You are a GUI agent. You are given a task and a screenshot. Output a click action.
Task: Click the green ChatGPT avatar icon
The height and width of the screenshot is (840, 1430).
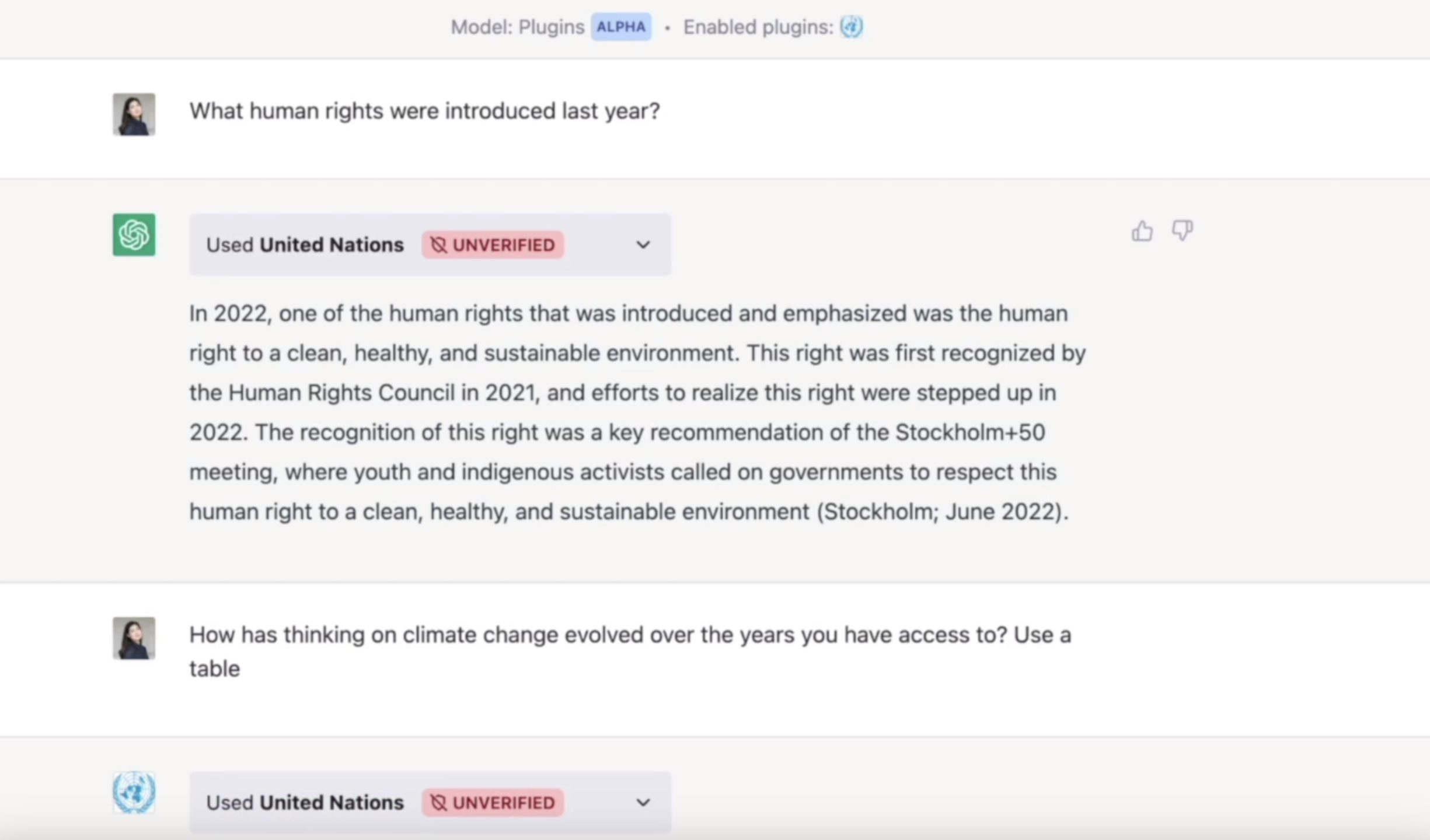(134, 235)
